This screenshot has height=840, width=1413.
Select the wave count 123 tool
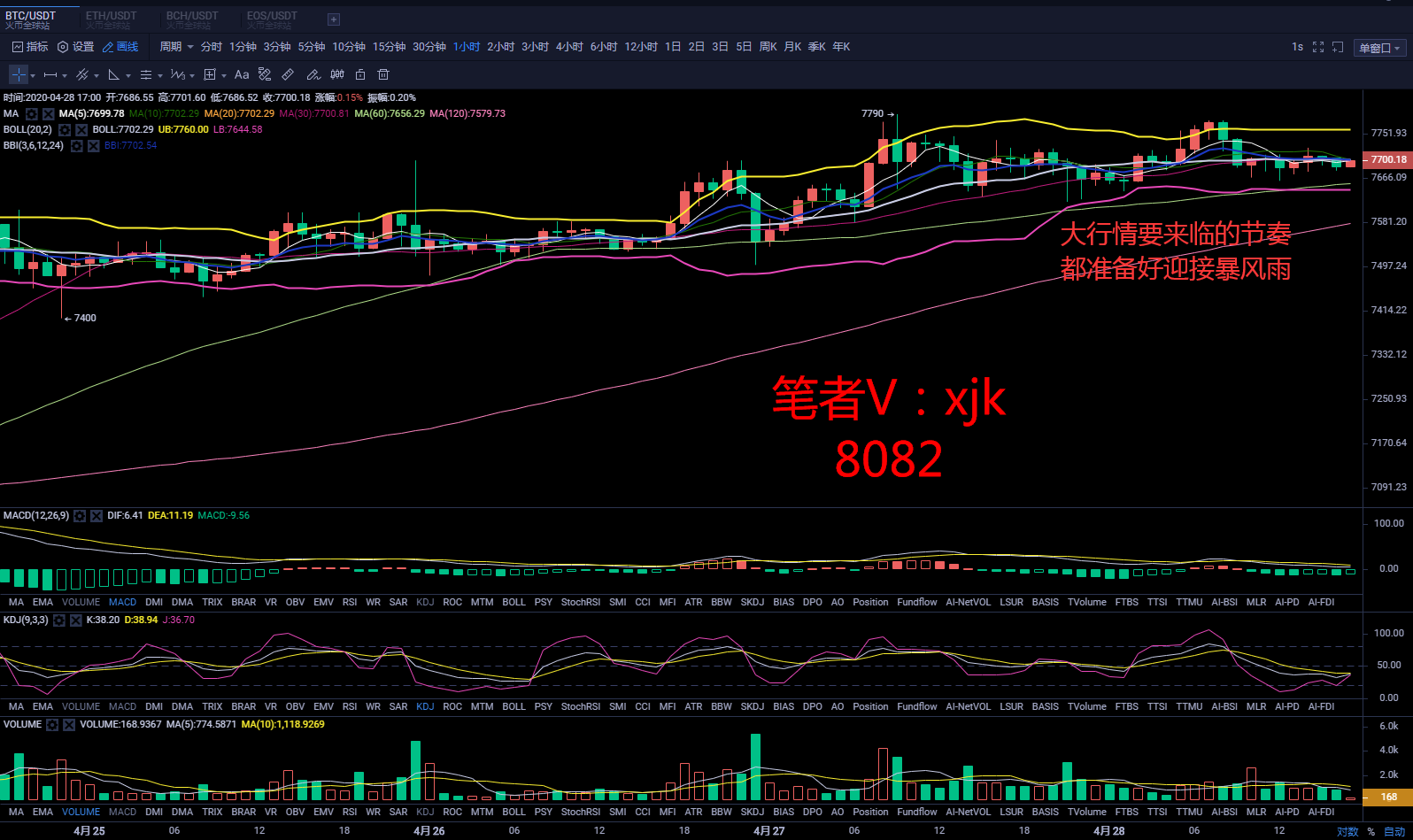(x=178, y=74)
